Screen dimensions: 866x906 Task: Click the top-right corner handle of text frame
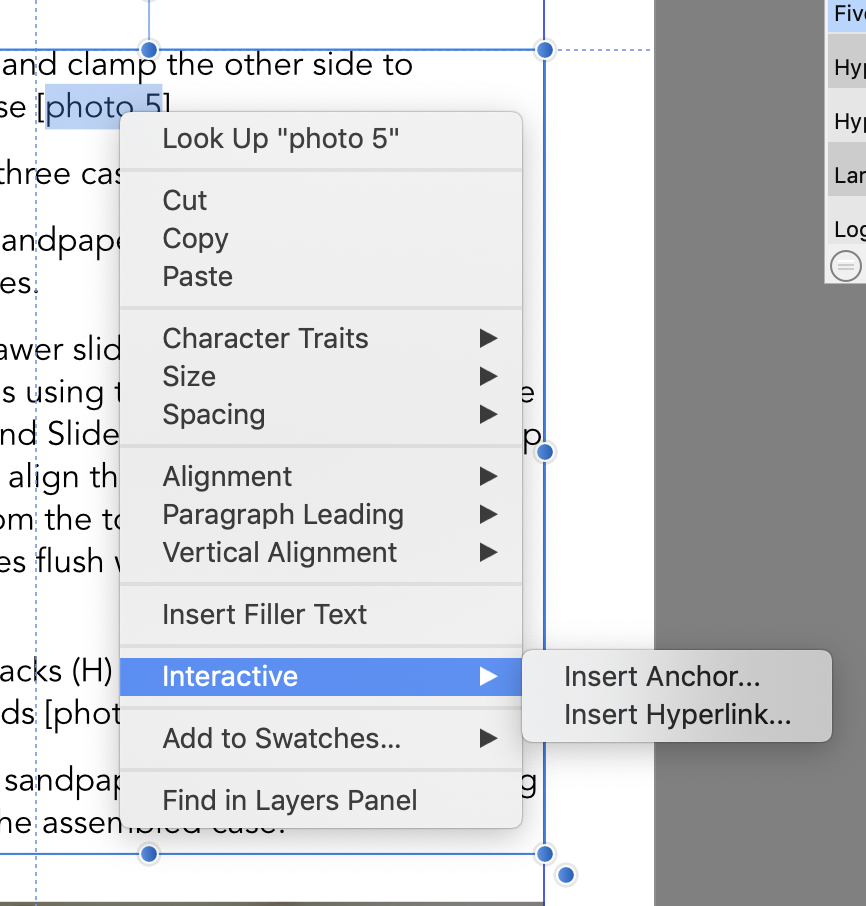pyautogui.click(x=544, y=50)
